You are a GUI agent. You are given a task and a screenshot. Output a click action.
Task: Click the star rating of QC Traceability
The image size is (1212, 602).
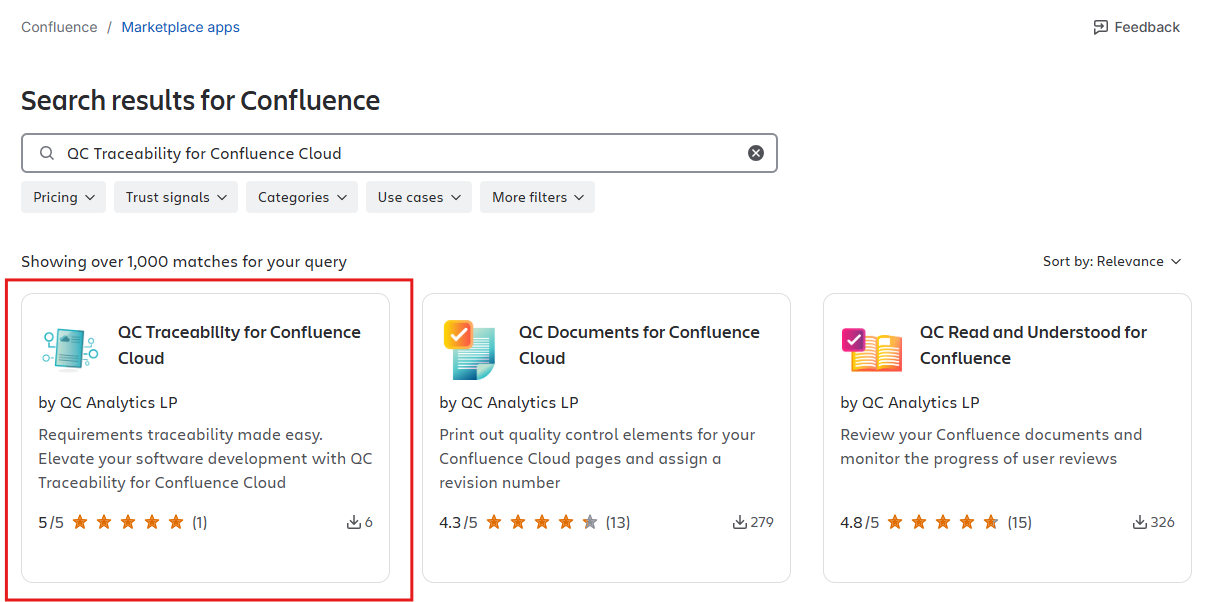pyautogui.click(x=128, y=522)
